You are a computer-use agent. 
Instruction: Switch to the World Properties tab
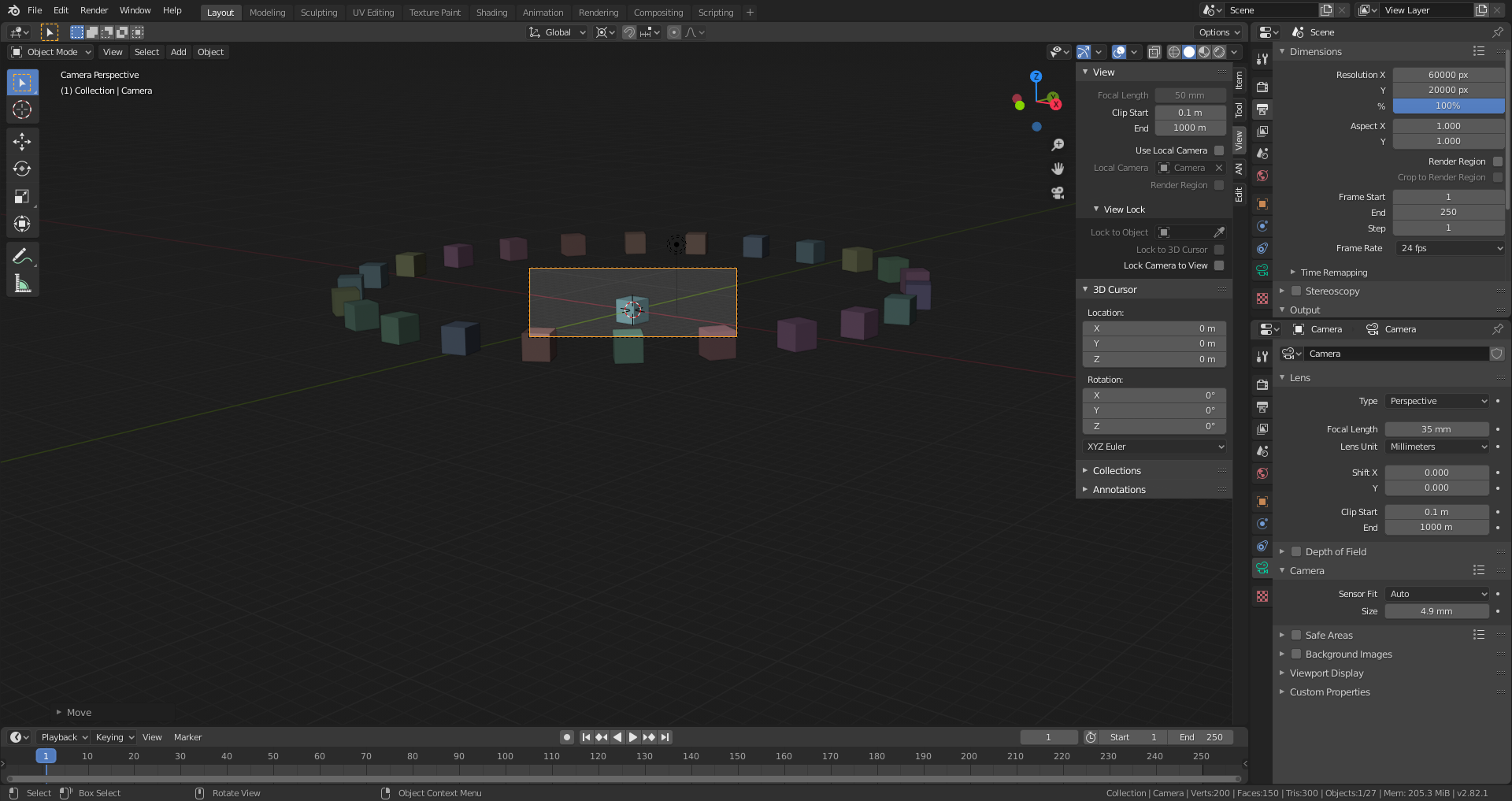click(x=1262, y=176)
